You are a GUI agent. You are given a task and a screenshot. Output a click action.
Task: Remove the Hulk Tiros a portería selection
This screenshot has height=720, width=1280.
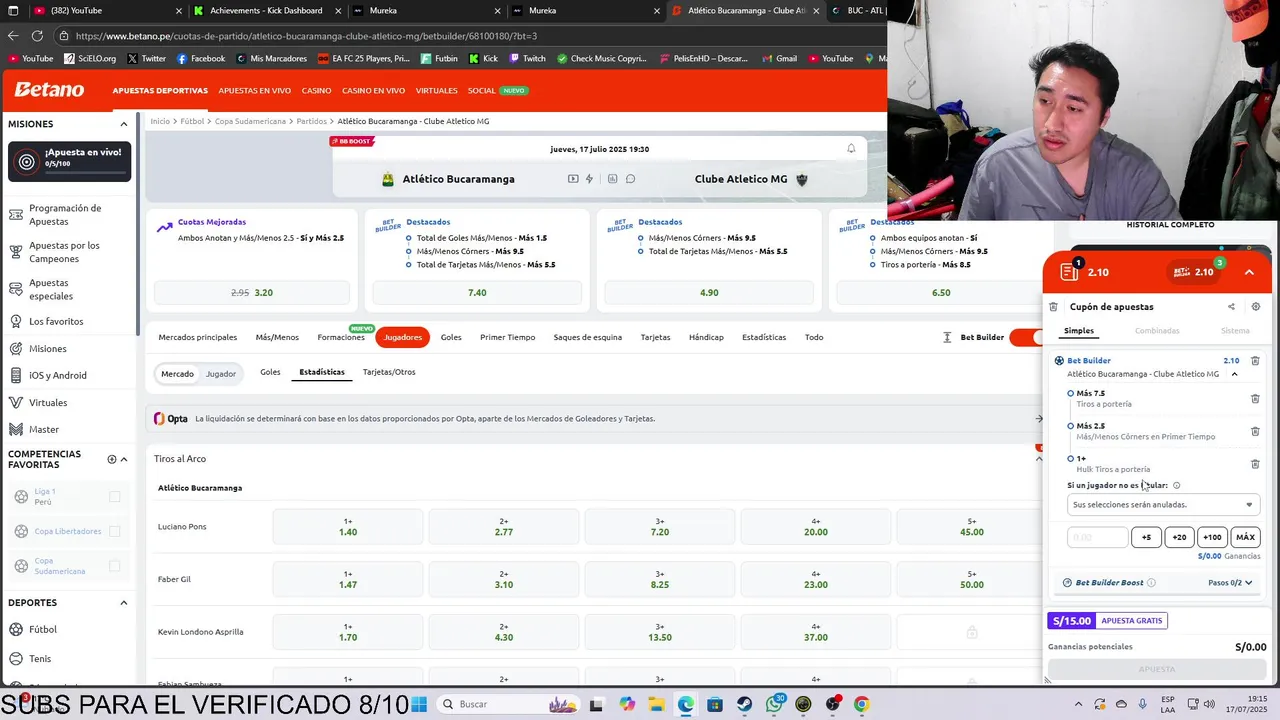[x=1255, y=464]
